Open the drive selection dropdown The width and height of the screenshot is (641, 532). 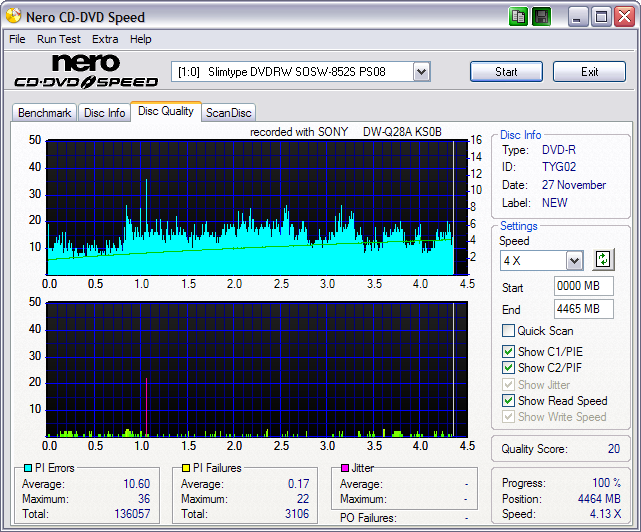[x=421, y=72]
